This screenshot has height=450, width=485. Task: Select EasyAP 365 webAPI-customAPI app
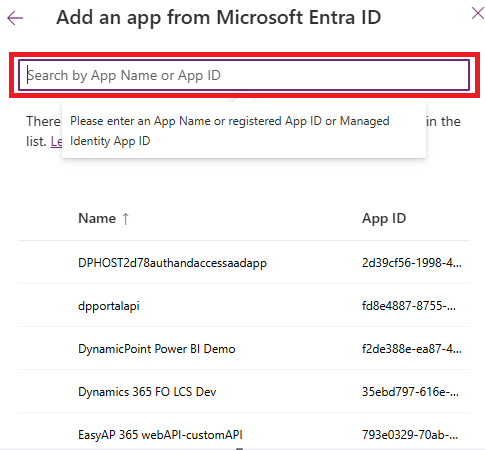(160, 435)
